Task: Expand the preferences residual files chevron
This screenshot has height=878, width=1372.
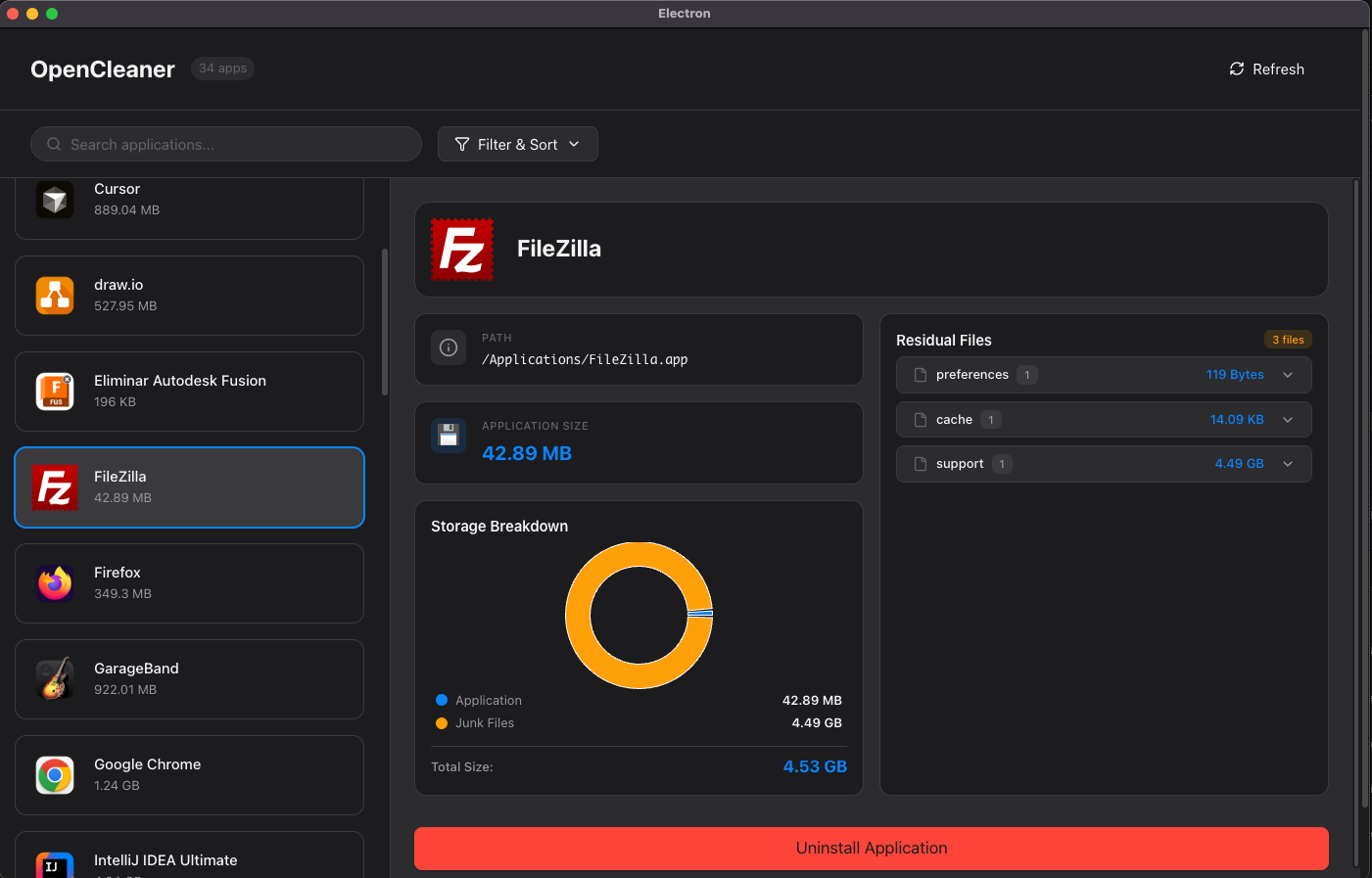Action: [x=1288, y=375]
